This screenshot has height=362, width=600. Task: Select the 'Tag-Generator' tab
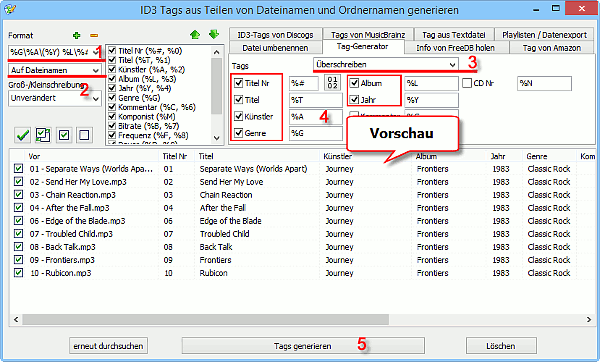point(363,46)
